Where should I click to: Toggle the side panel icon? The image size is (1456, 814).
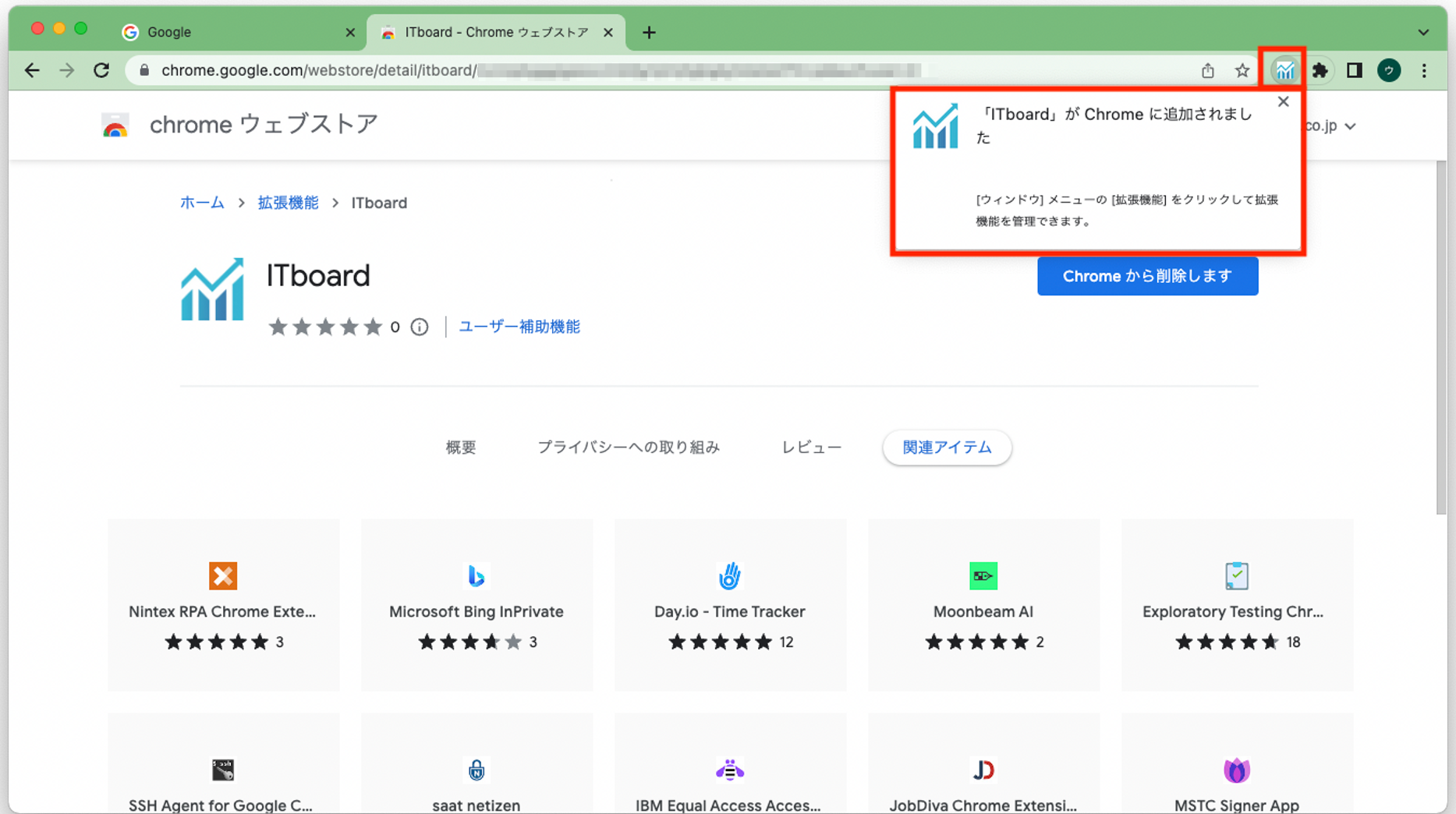click(x=1354, y=71)
